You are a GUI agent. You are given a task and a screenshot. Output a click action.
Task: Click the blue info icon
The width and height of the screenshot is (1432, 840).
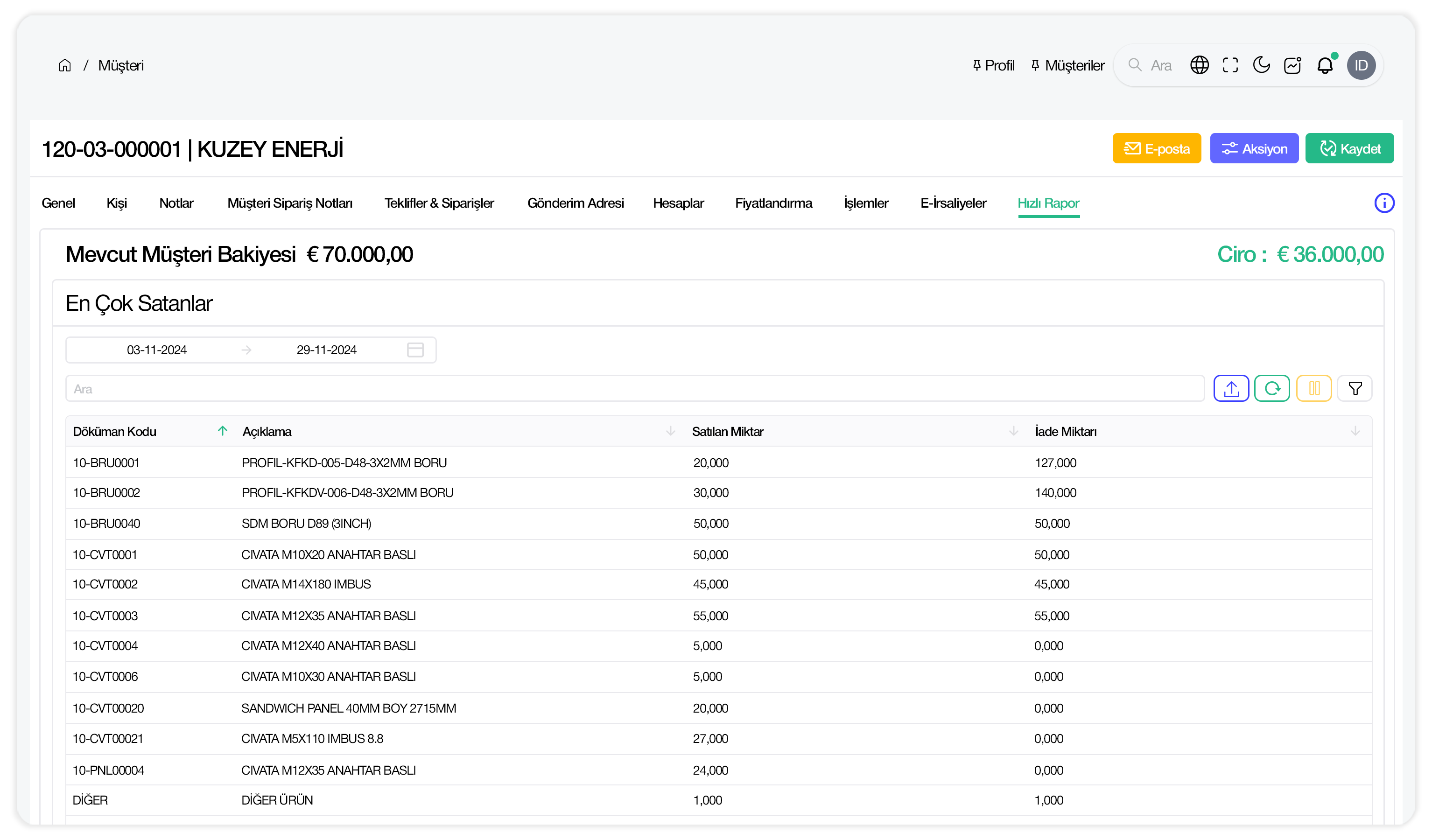1384,203
